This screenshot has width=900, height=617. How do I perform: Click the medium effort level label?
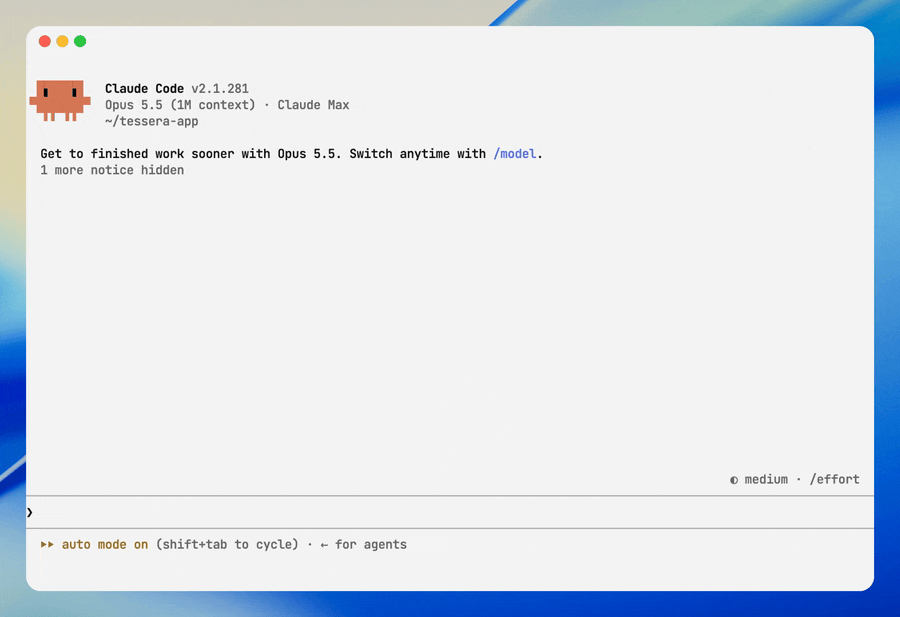pyautogui.click(x=766, y=479)
